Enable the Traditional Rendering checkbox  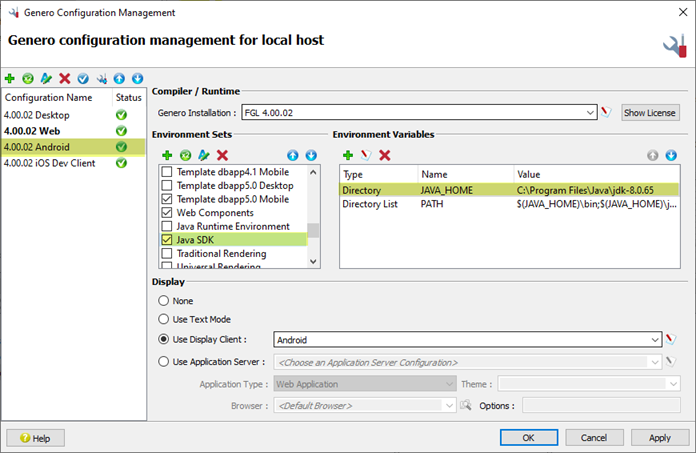click(167, 253)
